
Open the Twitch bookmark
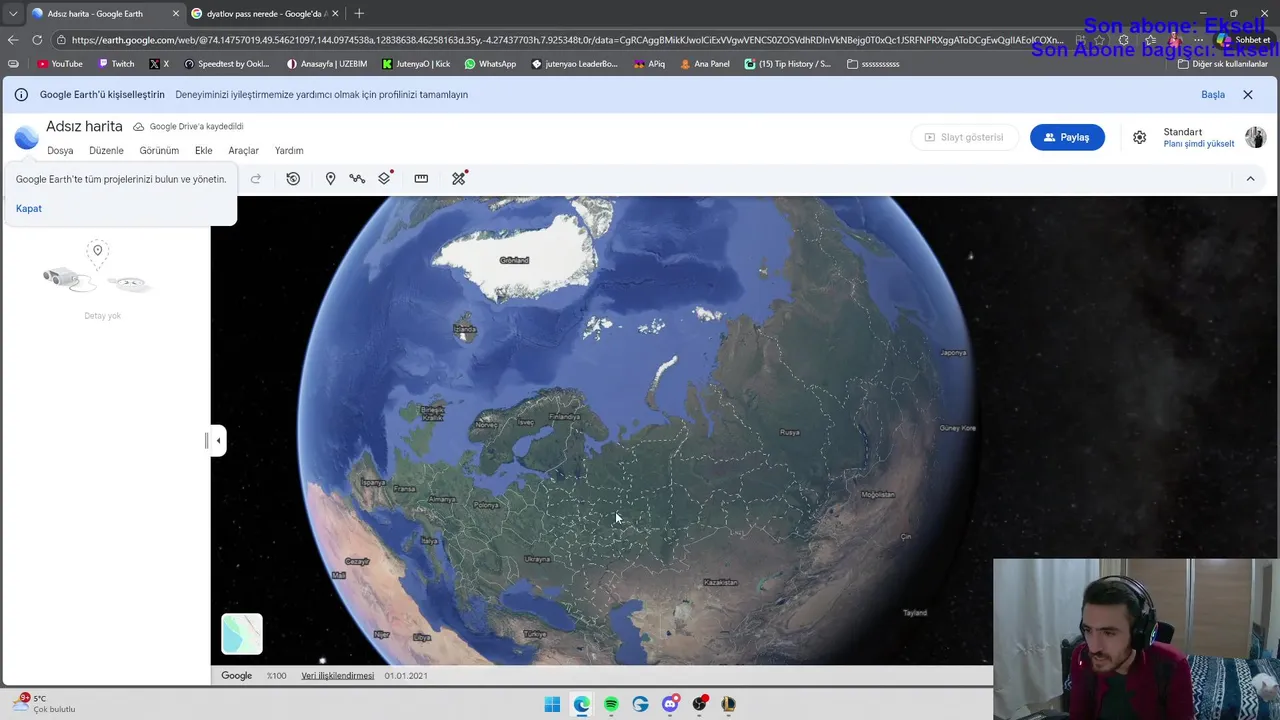pos(116,64)
